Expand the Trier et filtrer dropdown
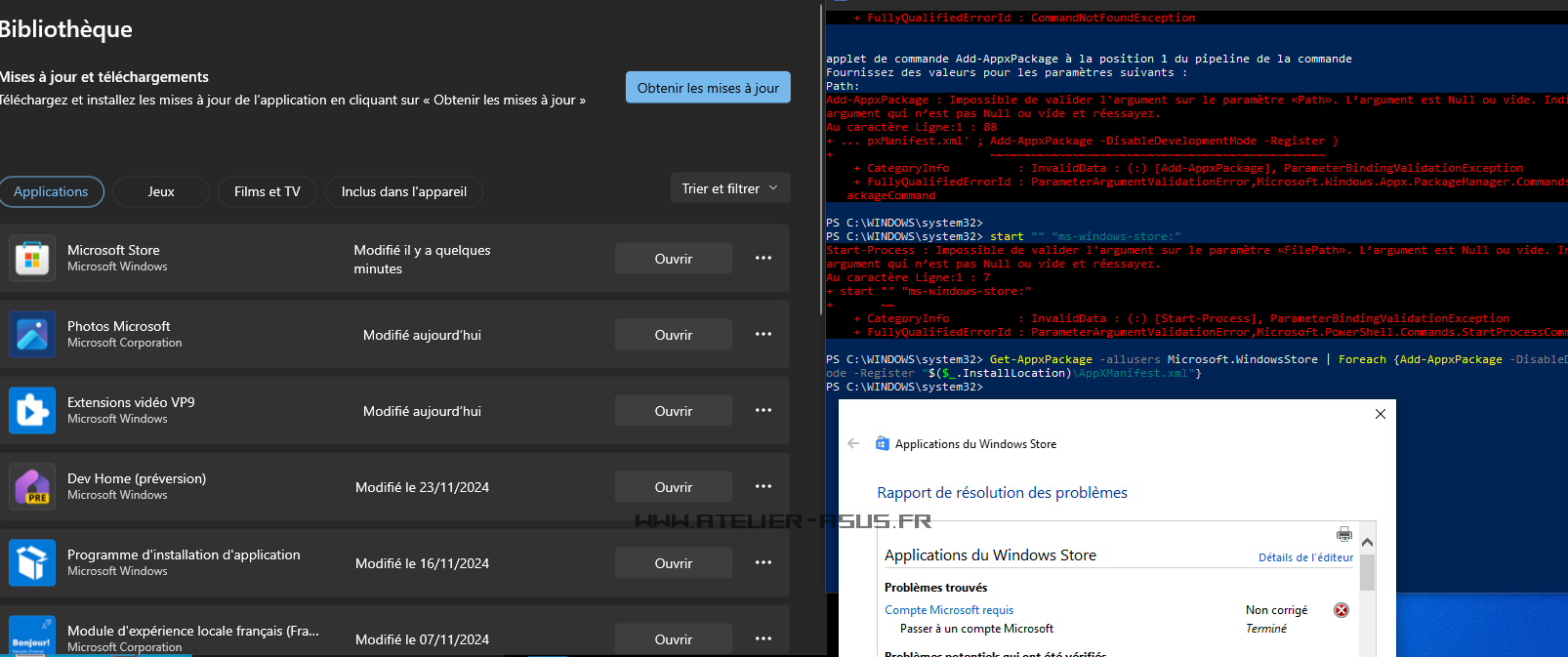Viewport: 1568px width, 657px height. pyautogui.click(x=730, y=188)
